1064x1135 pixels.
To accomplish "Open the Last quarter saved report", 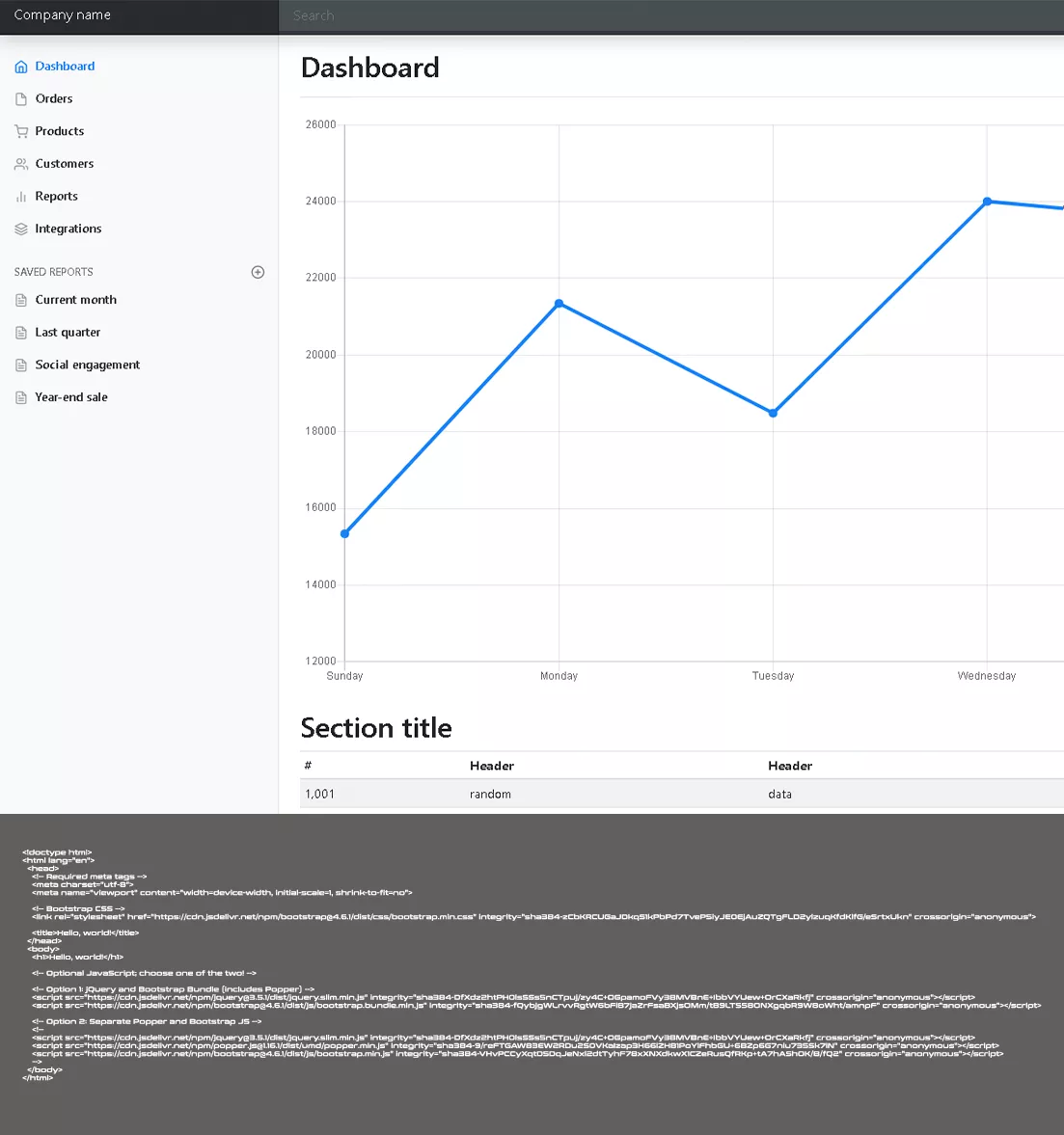I will click(x=68, y=333).
